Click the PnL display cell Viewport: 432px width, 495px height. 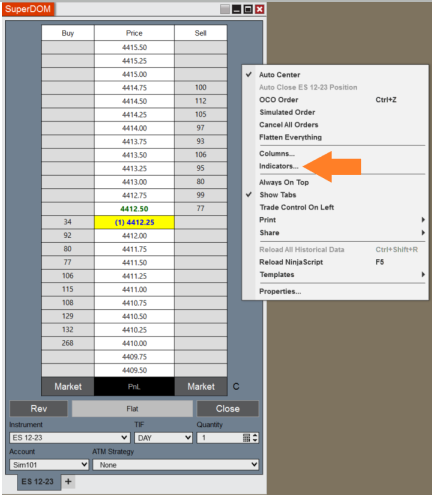click(134, 387)
